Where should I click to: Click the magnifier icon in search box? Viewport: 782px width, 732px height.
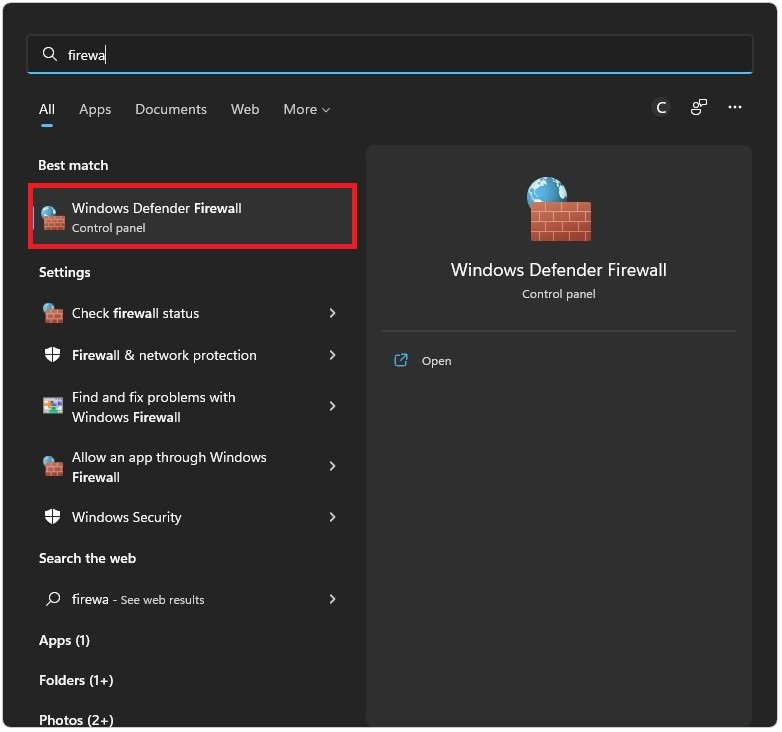[x=49, y=55]
